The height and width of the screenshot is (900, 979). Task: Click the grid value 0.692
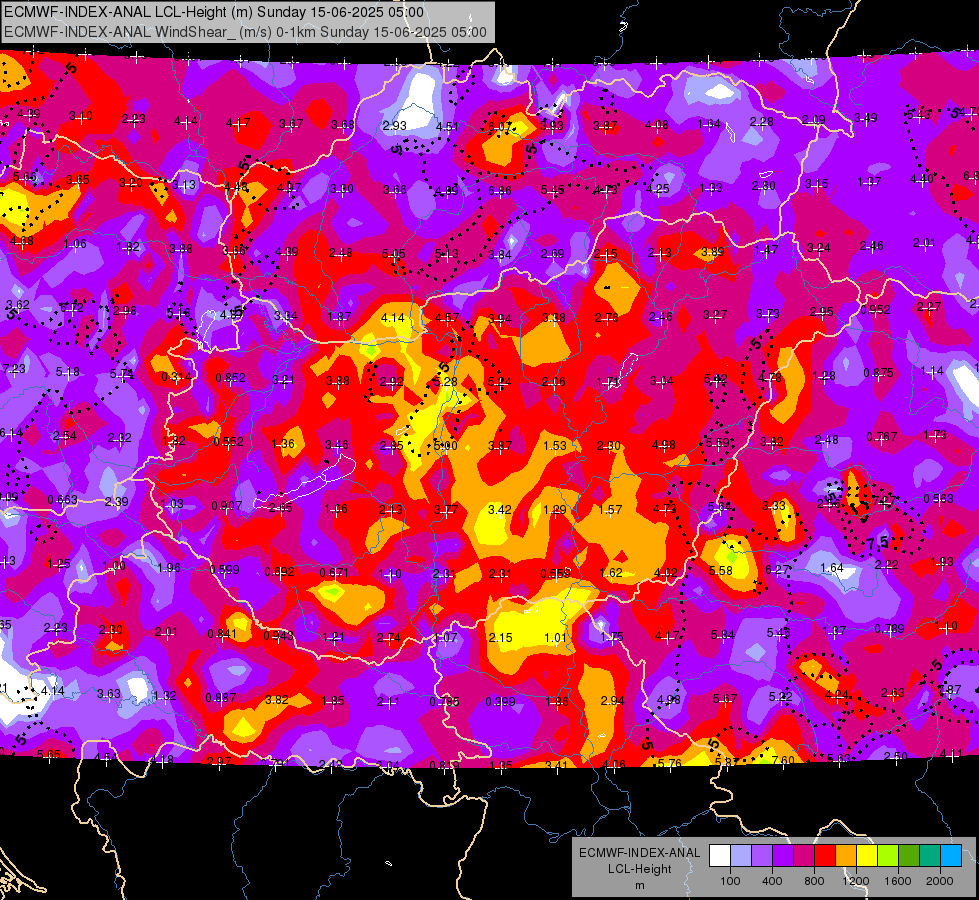[280, 571]
